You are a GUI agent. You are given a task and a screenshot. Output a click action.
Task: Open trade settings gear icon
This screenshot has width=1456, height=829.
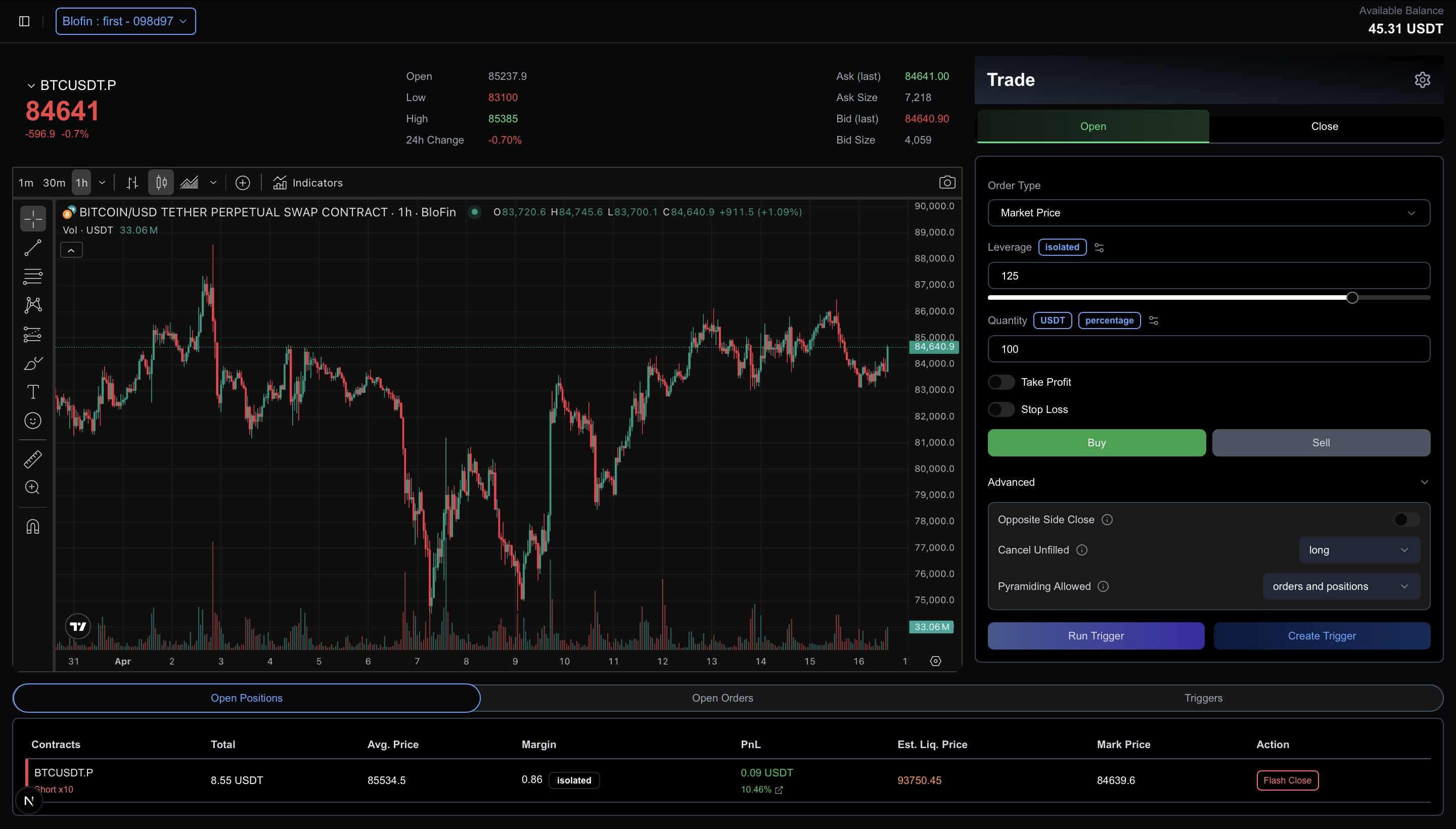click(1422, 80)
